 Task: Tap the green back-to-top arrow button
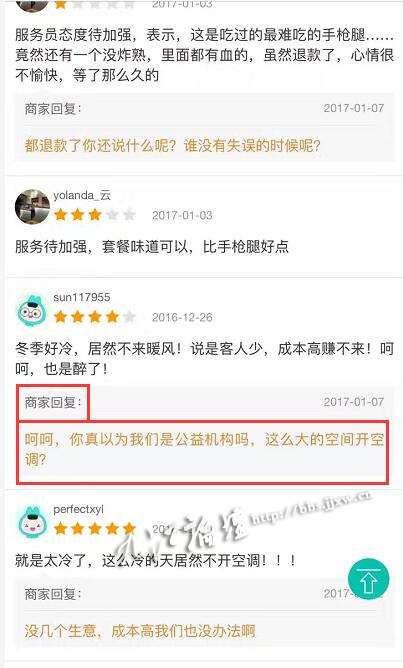click(x=368, y=579)
